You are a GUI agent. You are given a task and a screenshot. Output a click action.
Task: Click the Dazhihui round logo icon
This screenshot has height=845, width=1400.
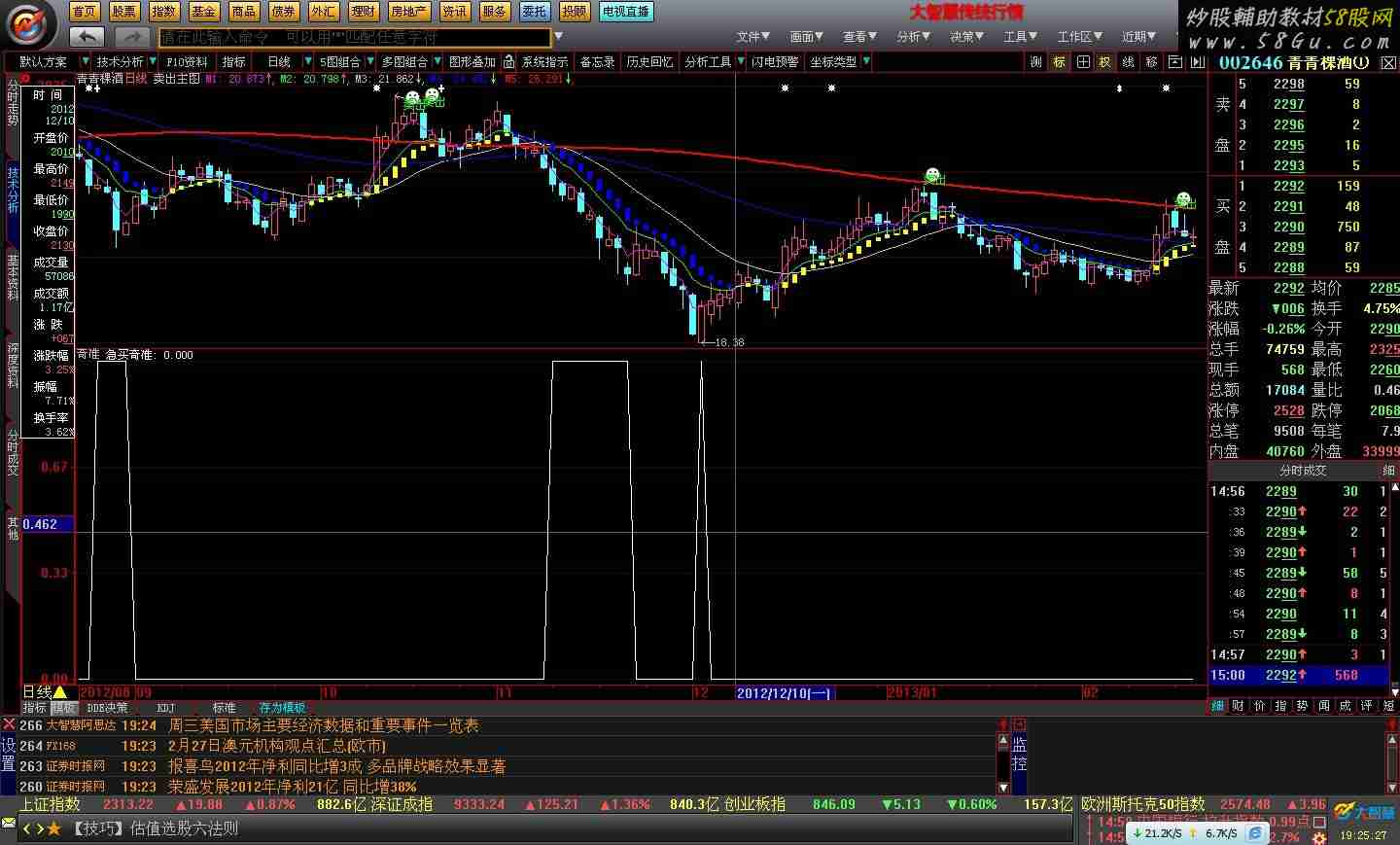[29, 23]
